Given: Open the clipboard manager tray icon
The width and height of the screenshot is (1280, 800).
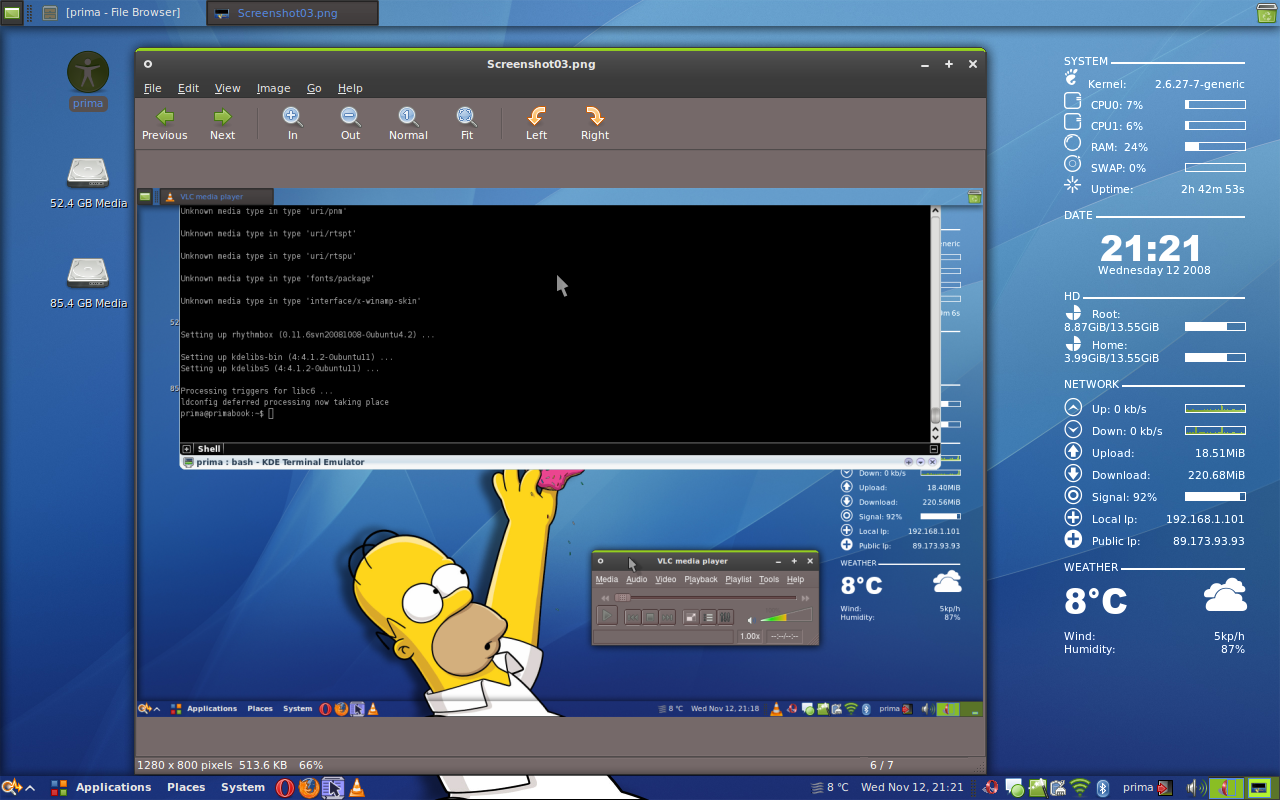Looking at the screenshot, I should pyautogui.click(x=1058, y=788).
